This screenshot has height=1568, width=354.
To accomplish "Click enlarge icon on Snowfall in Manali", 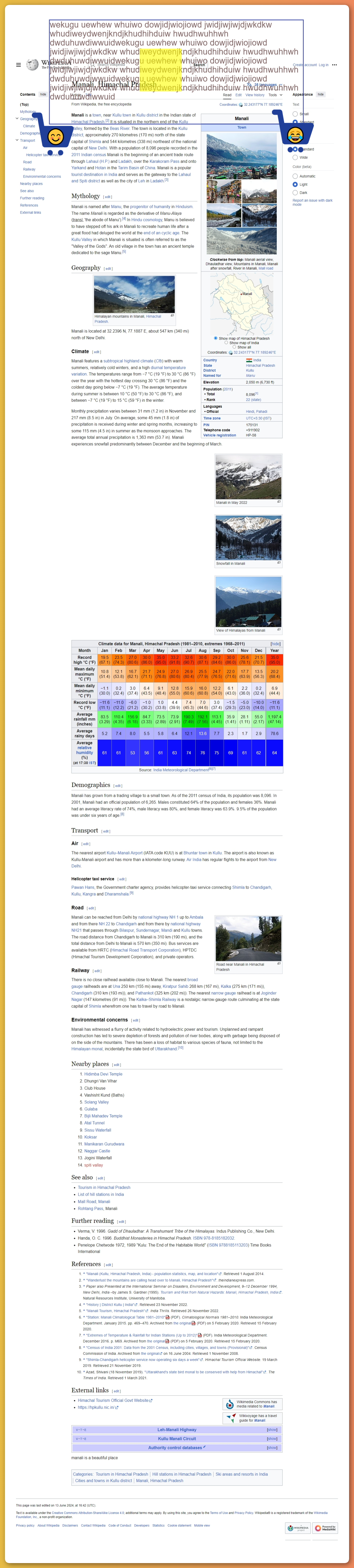I will pyautogui.click(x=279, y=562).
